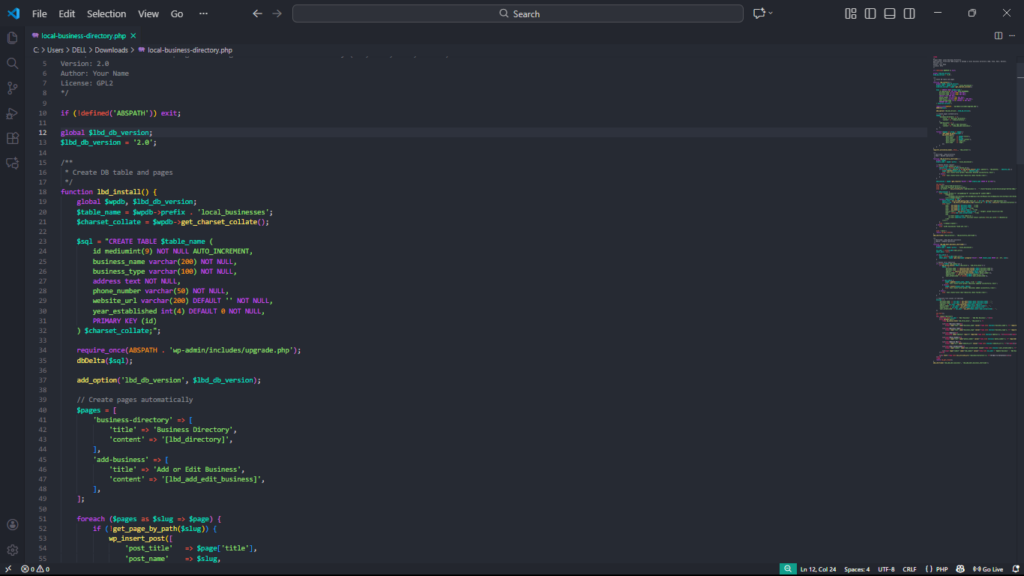Viewport: 1024px width, 576px height.
Task: Open the Manage gear icon
Action: click(13, 549)
